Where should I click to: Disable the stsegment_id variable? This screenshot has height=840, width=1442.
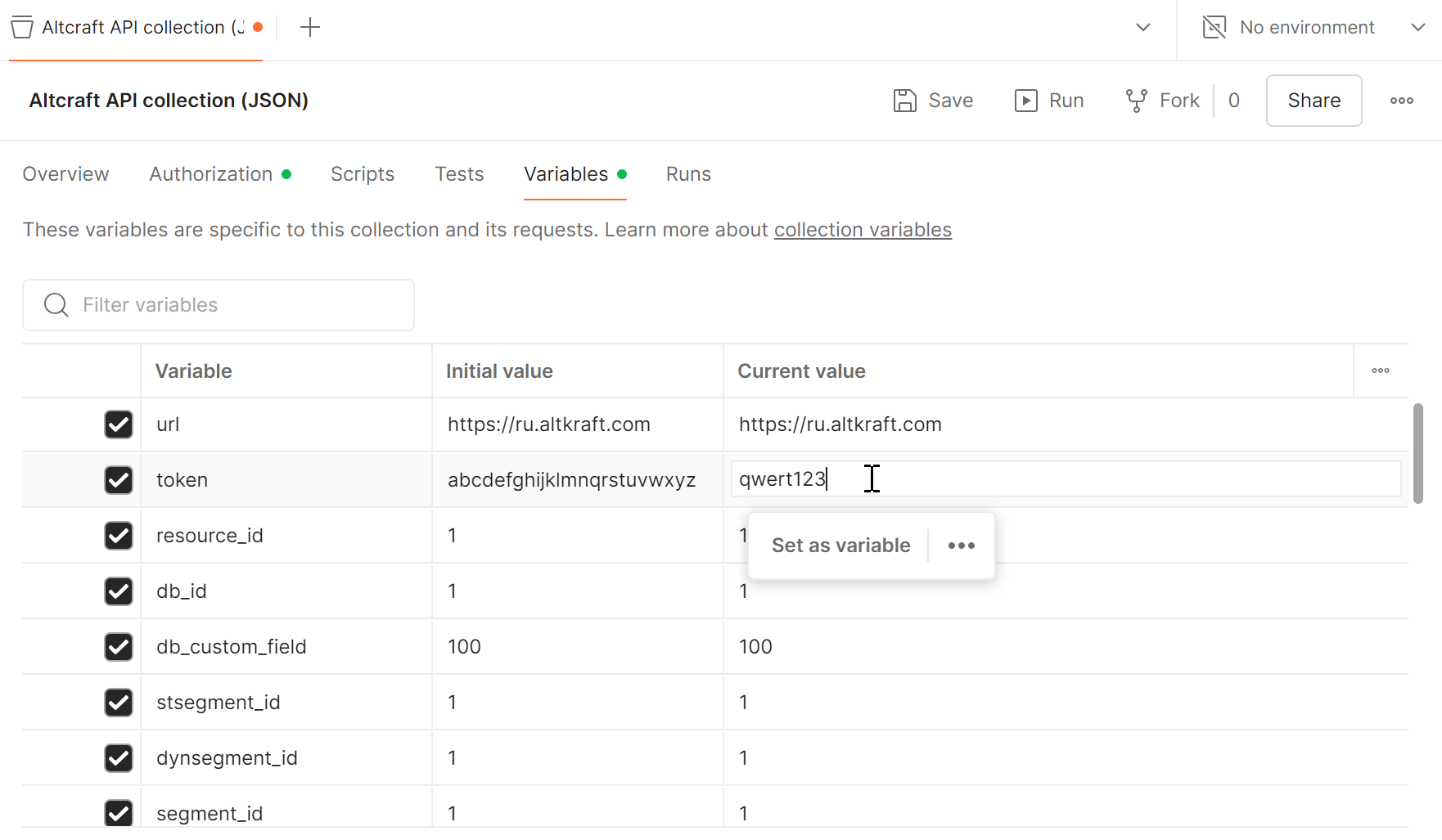(119, 703)
